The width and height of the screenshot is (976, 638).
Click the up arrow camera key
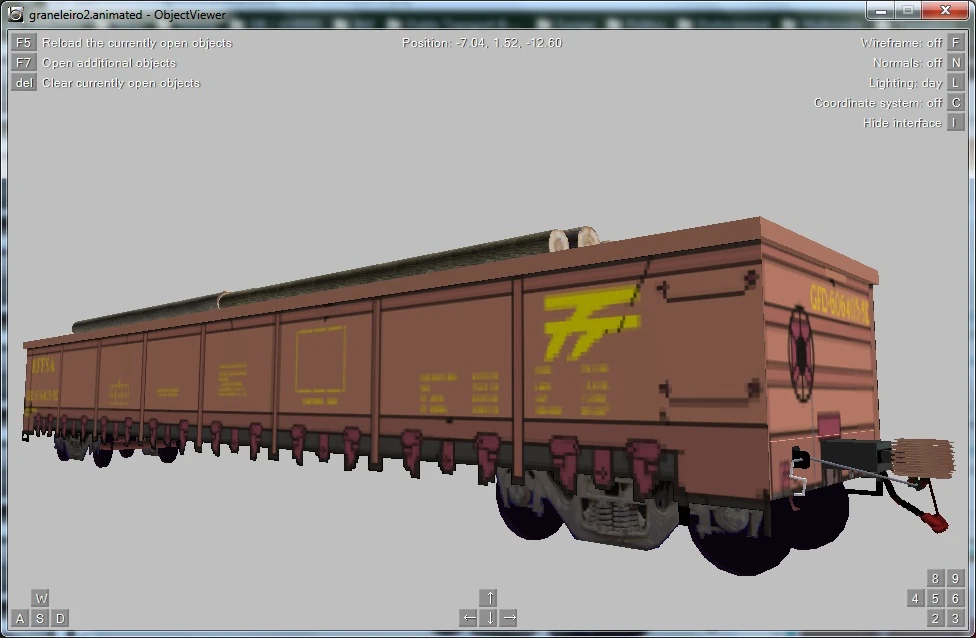point(489,598)
